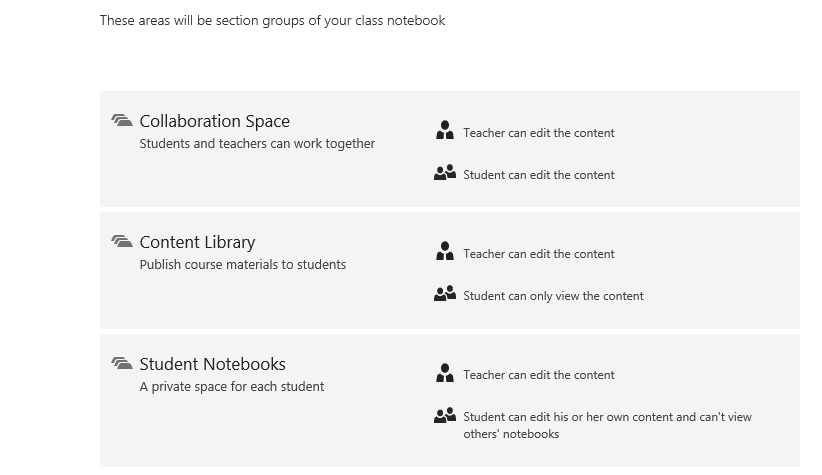Image resolution: width=822 pixels, height=475 pixels.
Task: Click 'Publish course materials to students' text
Action: click(x=243, y=265)
